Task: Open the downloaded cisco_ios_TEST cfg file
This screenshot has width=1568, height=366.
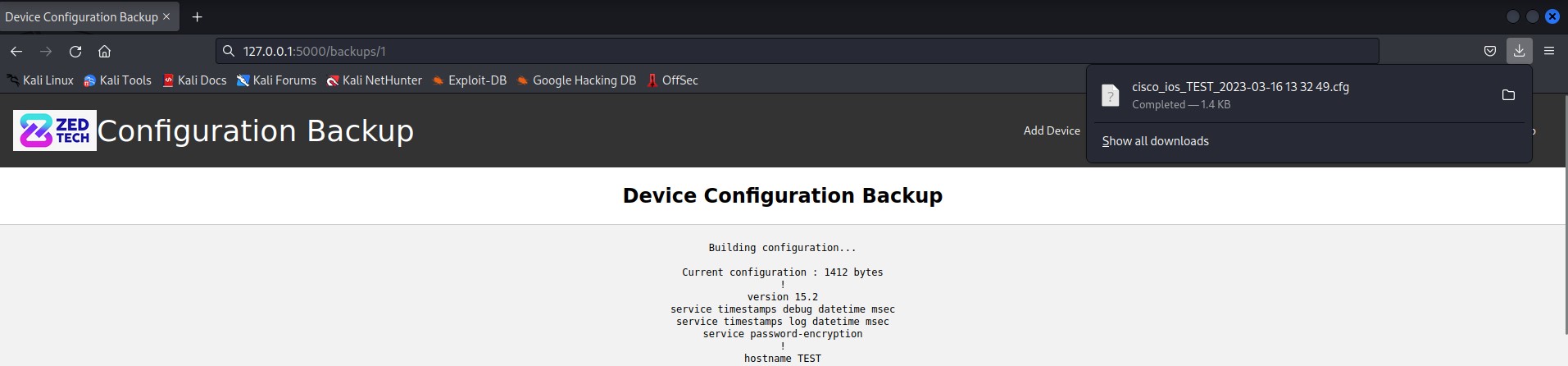Action: 1240,87
